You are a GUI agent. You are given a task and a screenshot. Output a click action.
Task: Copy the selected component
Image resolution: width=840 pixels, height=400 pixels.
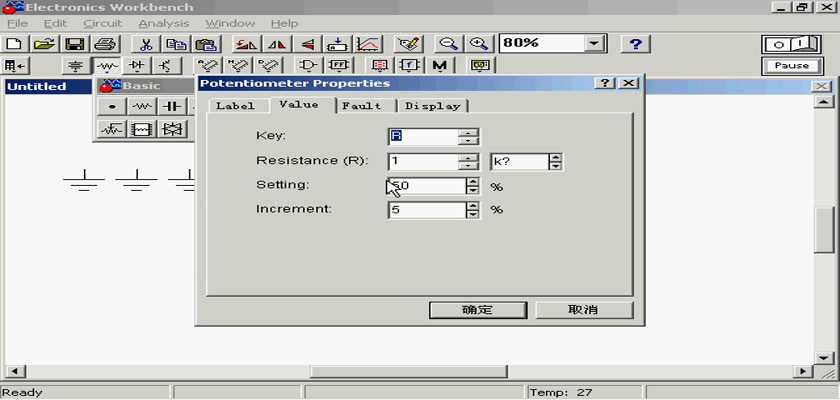pyautogui.click(x=175, y=44)
